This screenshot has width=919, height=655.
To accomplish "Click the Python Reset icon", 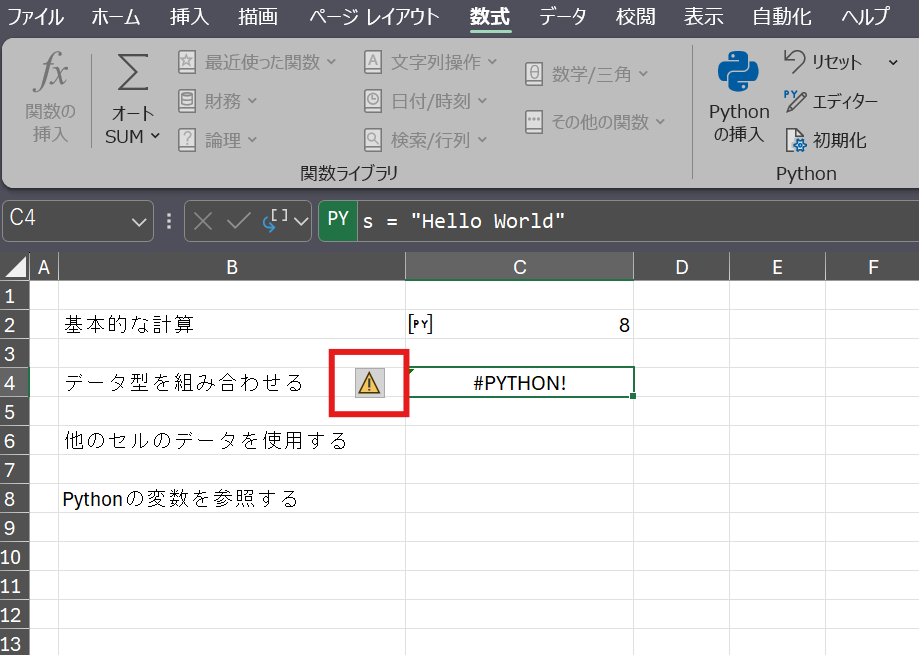I will click(x=795, y=61).
